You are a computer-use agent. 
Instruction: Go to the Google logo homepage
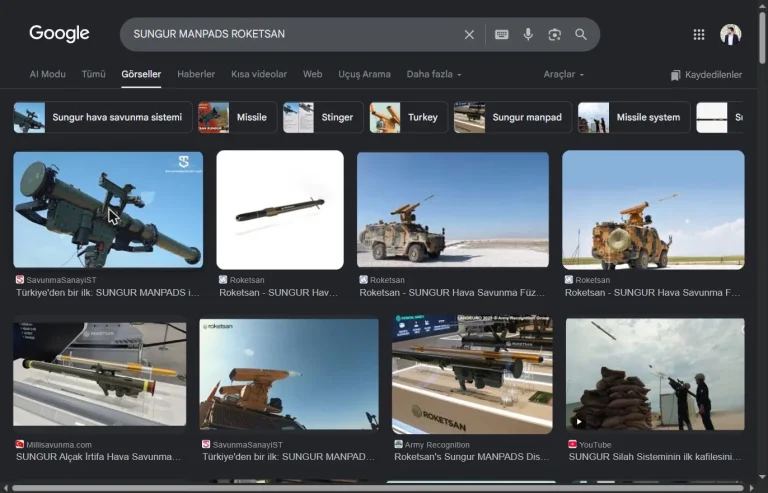(59, 33)
